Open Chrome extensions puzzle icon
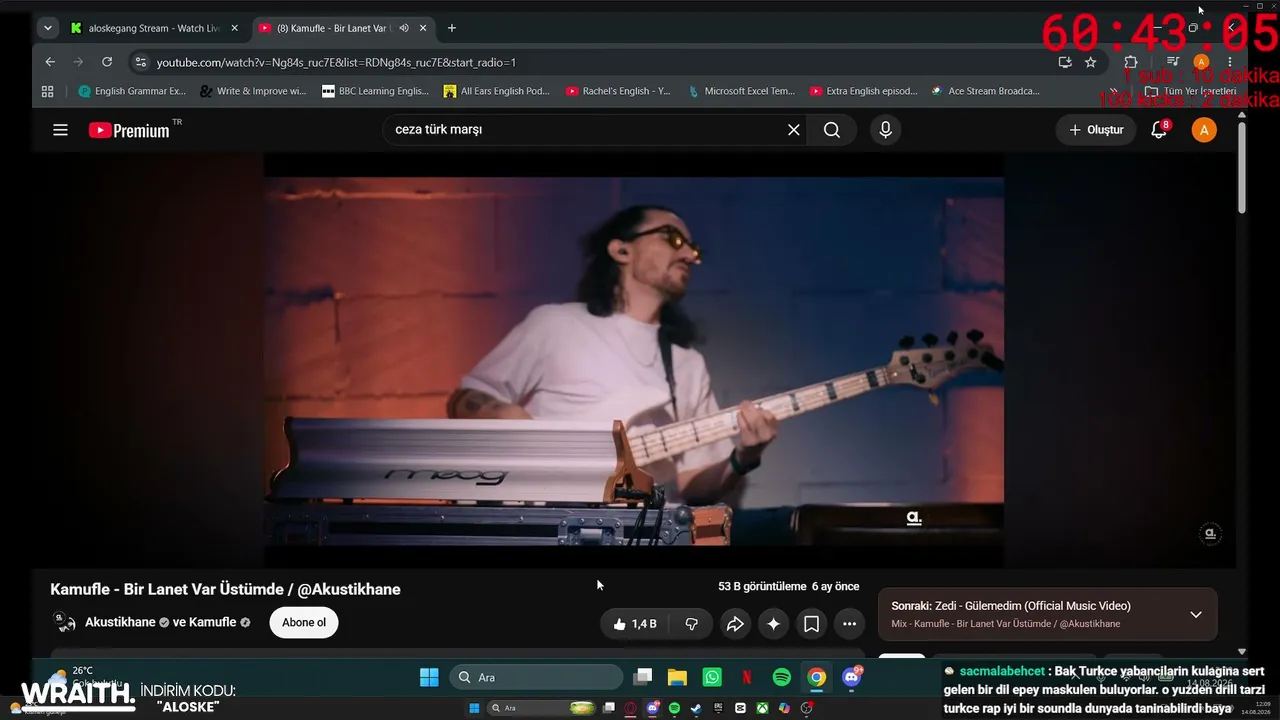Image resolution: width=1280 pixels, height=720 pixels. pyautogui.click(x=1131, y=62)
